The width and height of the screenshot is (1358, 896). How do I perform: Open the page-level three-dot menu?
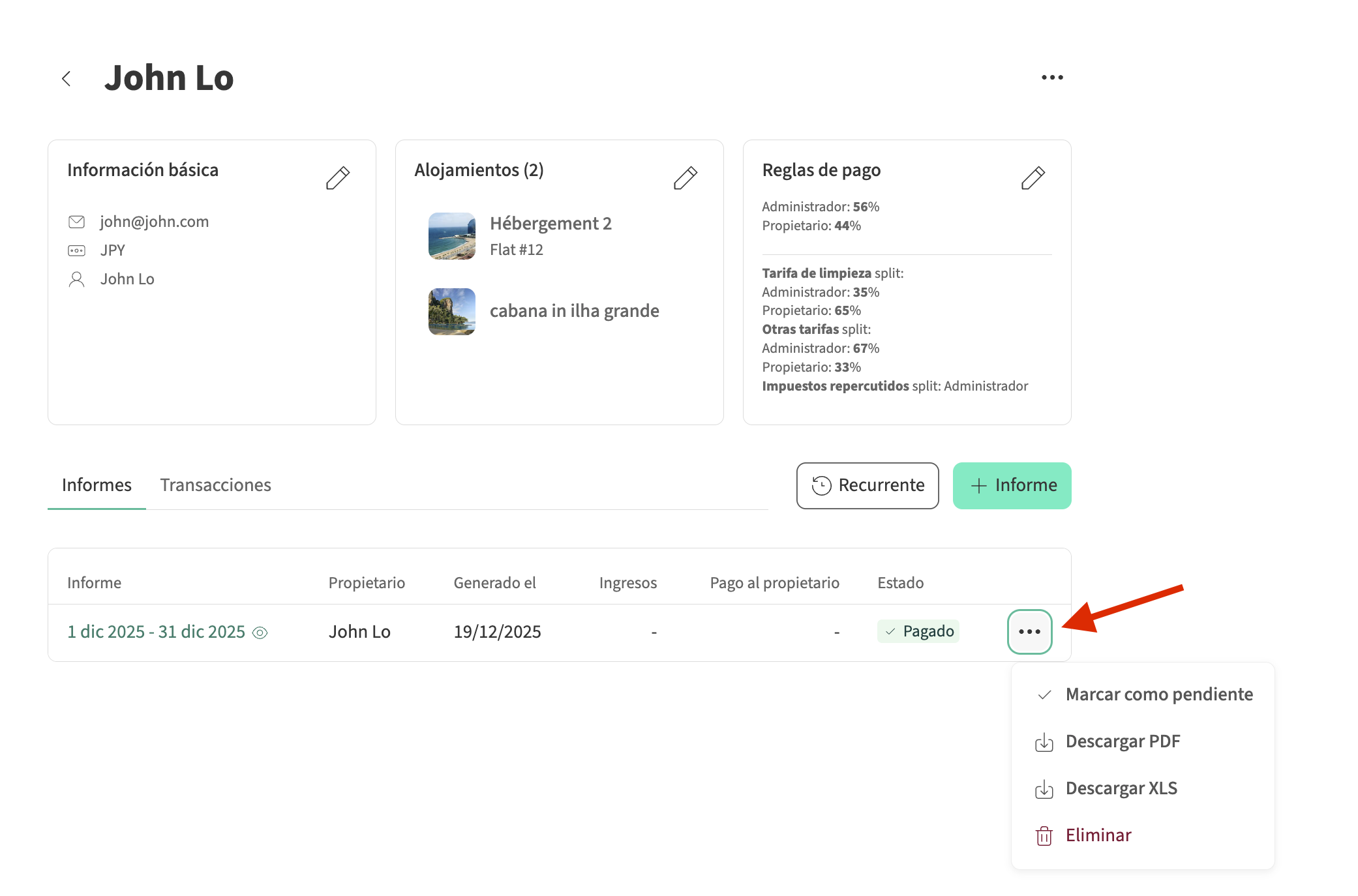click(x=1051, y=78)
